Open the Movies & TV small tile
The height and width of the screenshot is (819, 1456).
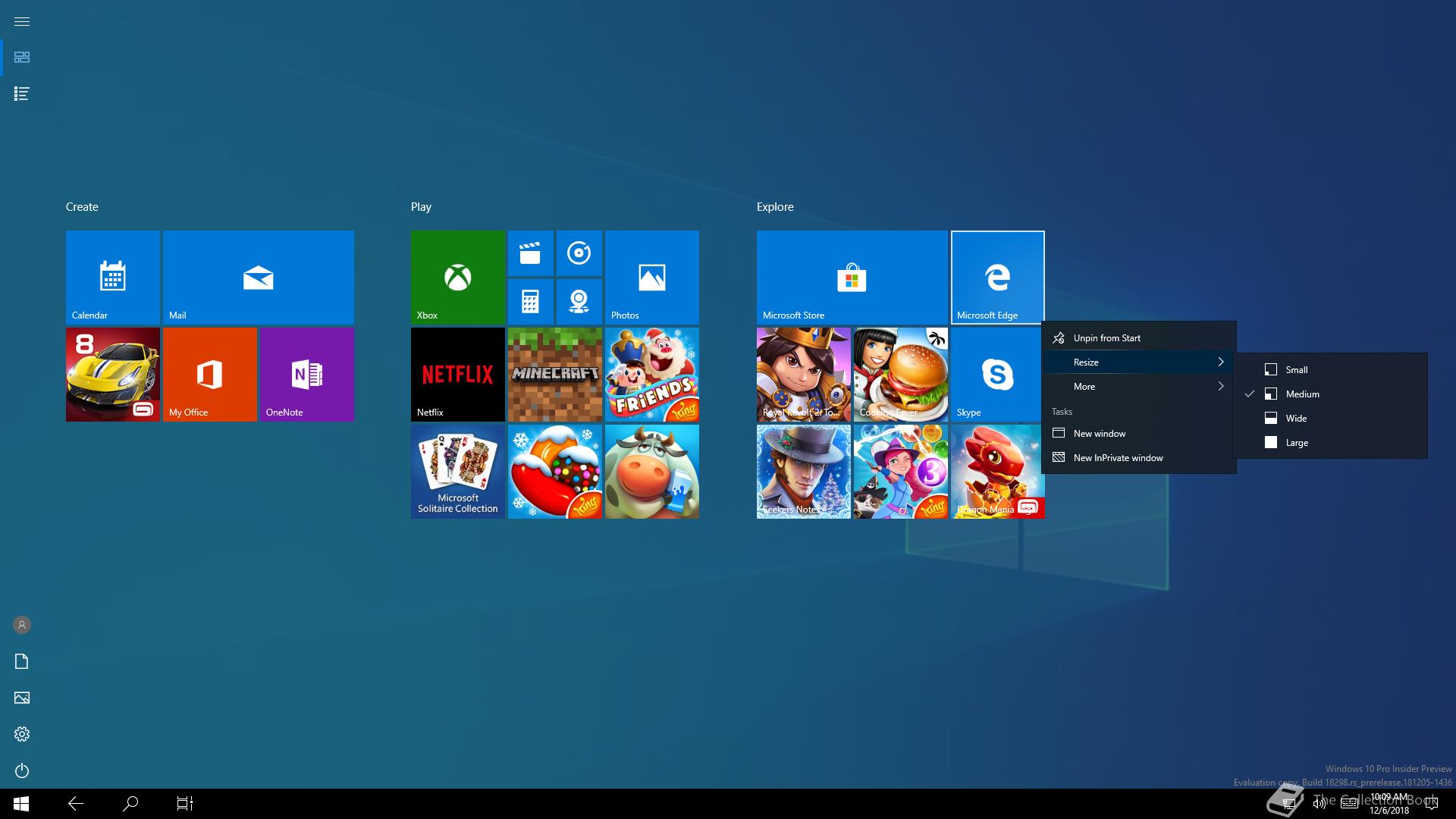coord(530,253)
